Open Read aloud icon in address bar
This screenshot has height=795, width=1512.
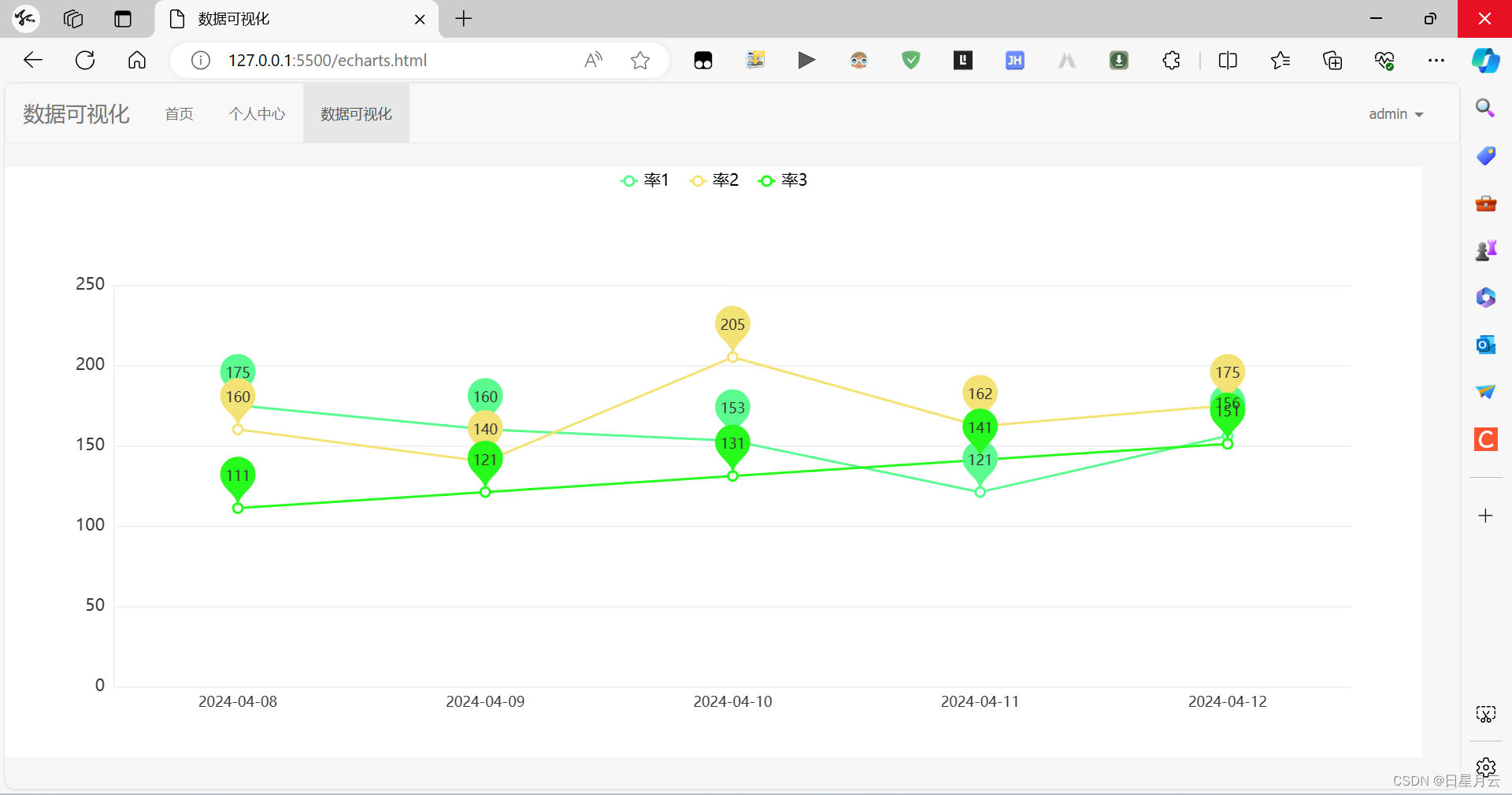[594, 60]
